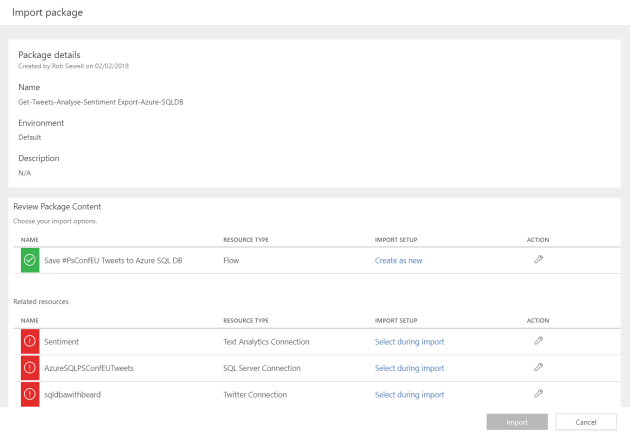Image resolution: width=630 pixels, height=435 pixels.
Task: Click the red warning icon beside Sentiment
Action: point(29,341)
